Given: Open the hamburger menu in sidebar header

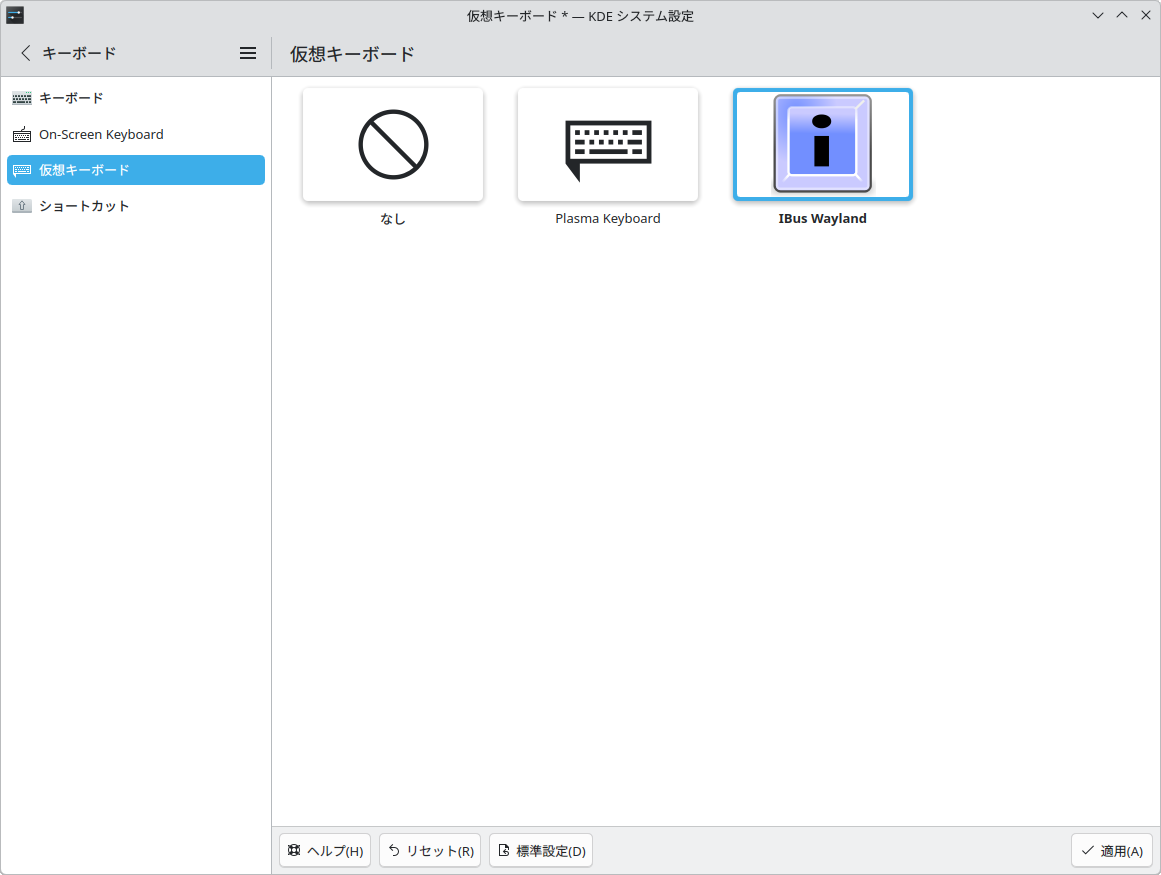Looking at the screenshot, I should coord(248,53).
